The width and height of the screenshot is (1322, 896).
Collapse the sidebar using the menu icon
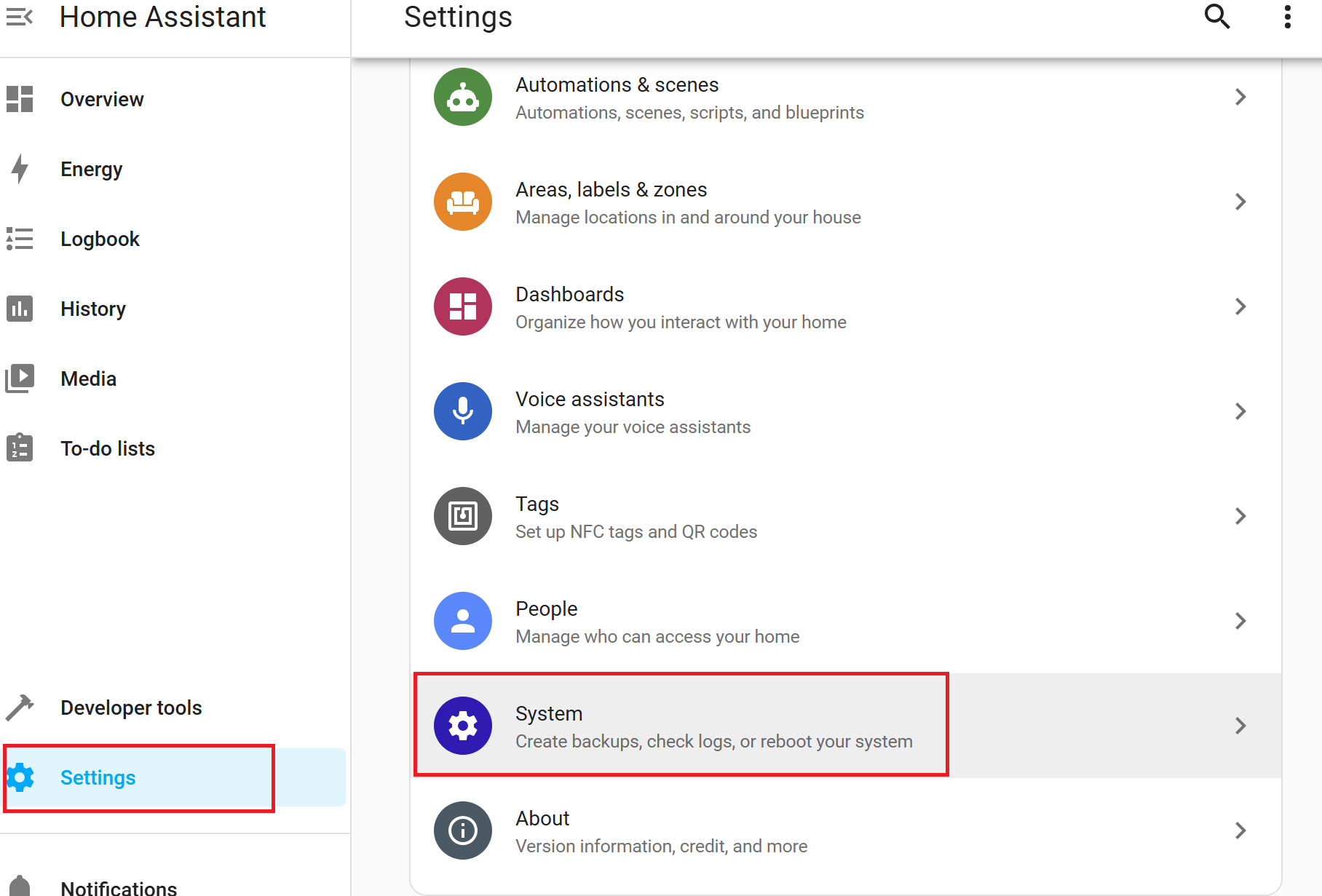20,17
